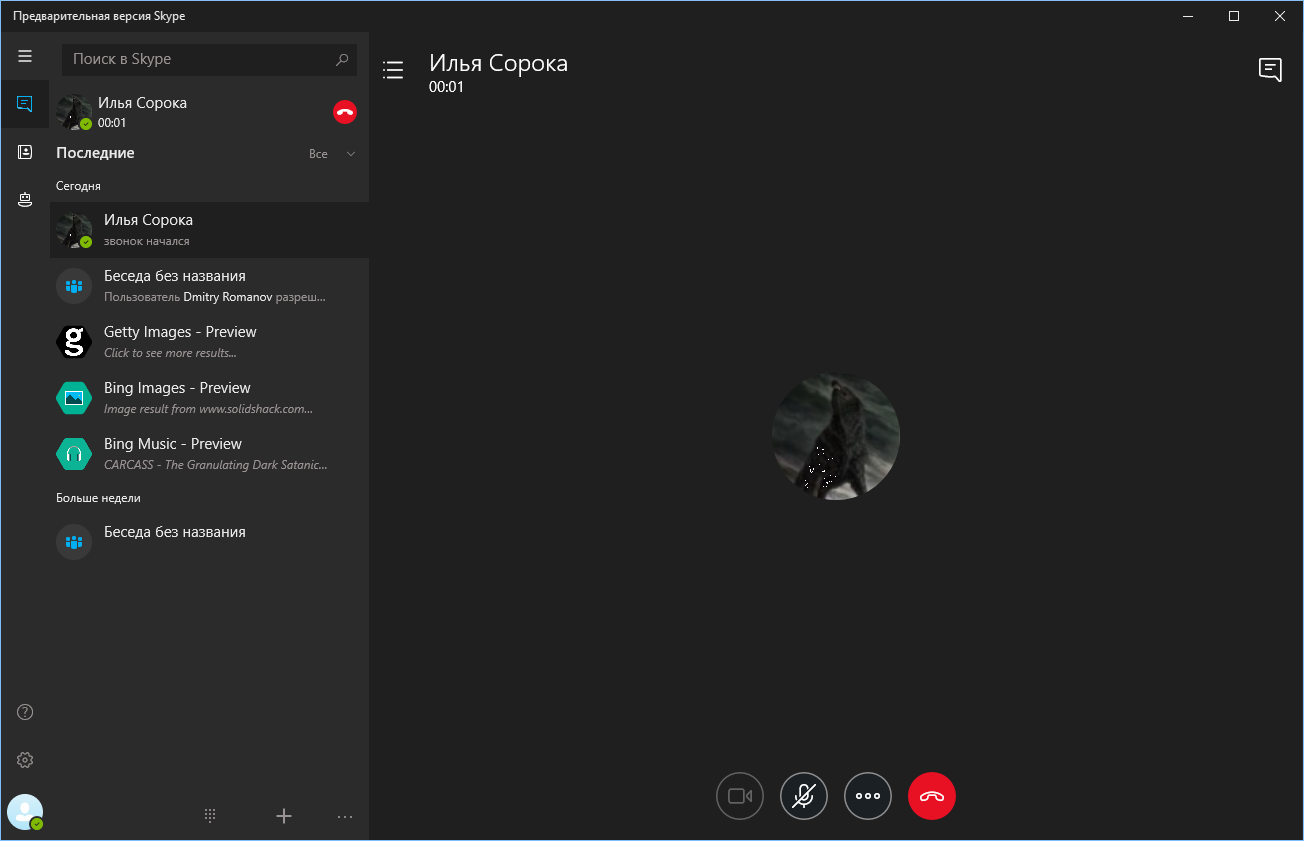Hang up with large red call button
Viewport: 1304px width, 841px height.
(x=932, y=796)
